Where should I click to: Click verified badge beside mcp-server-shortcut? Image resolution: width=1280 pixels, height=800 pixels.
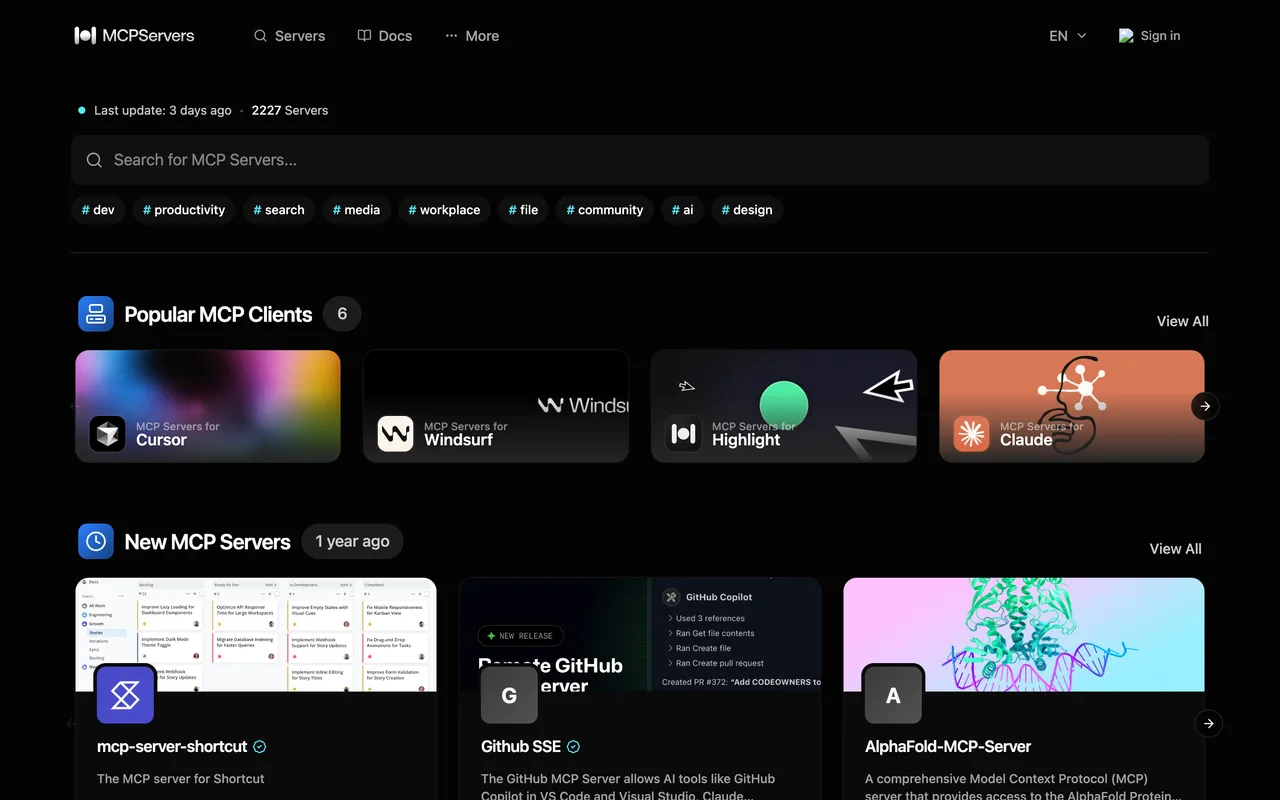260,746
